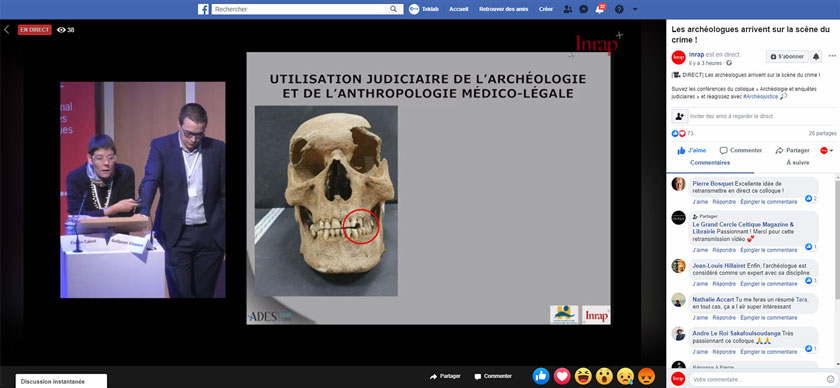Screen dimensions: 840x388
Task: Reply to Pierre Bosquet's comment
Action: coord(724,202)
